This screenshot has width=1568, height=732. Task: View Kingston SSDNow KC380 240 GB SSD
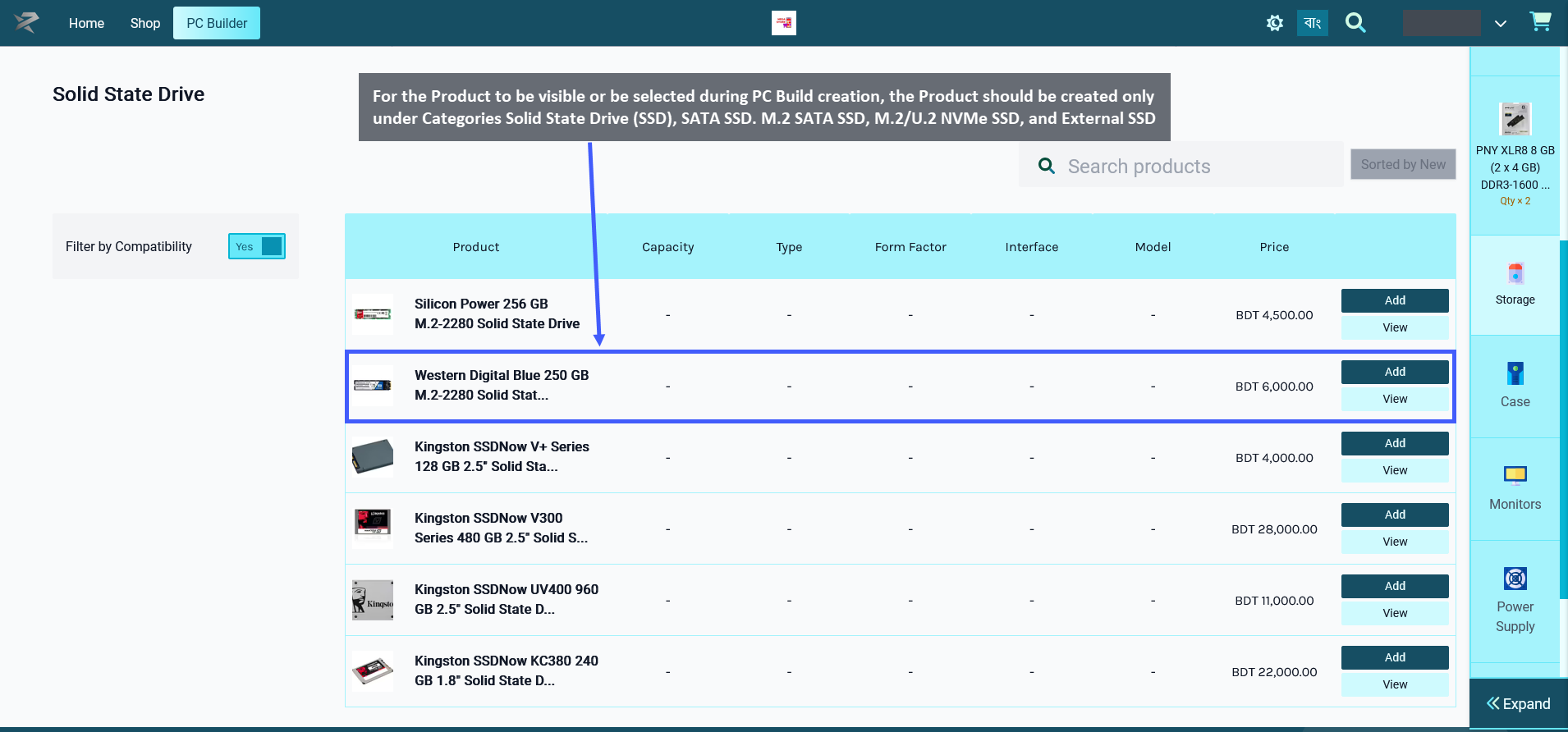click(1395, 684)
